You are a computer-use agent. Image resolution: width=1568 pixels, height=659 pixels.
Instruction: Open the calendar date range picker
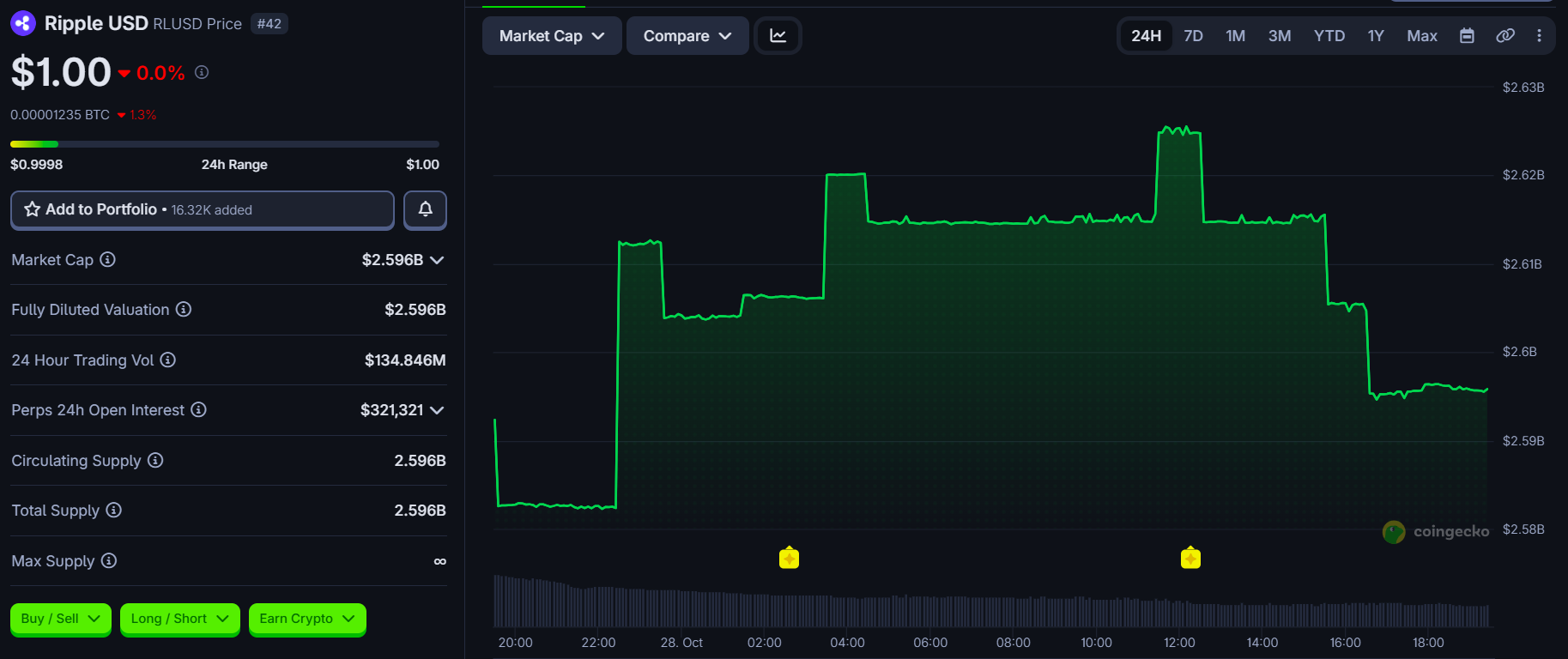click(1467, 36)
